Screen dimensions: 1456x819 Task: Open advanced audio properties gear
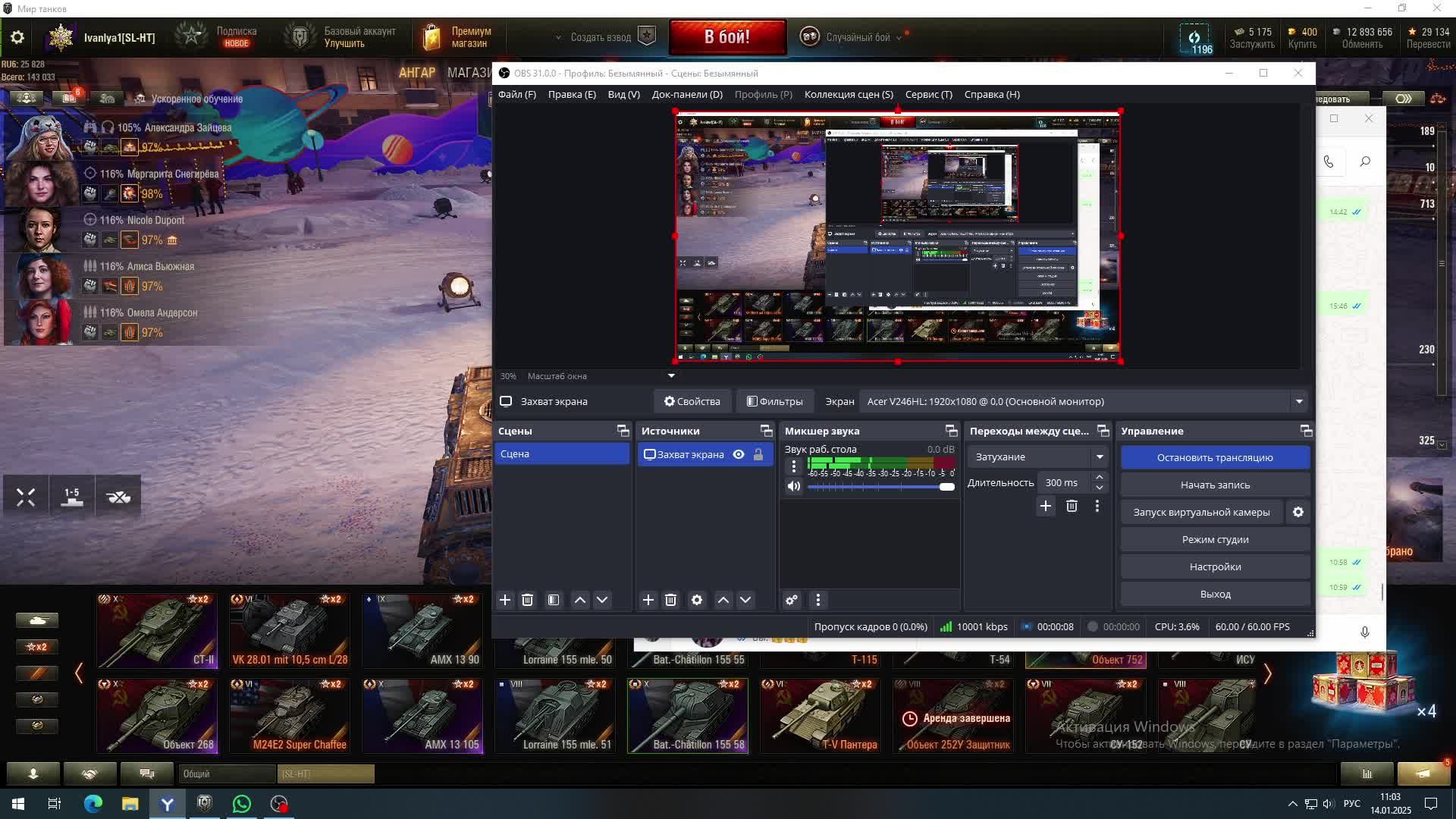pos(792,600)
